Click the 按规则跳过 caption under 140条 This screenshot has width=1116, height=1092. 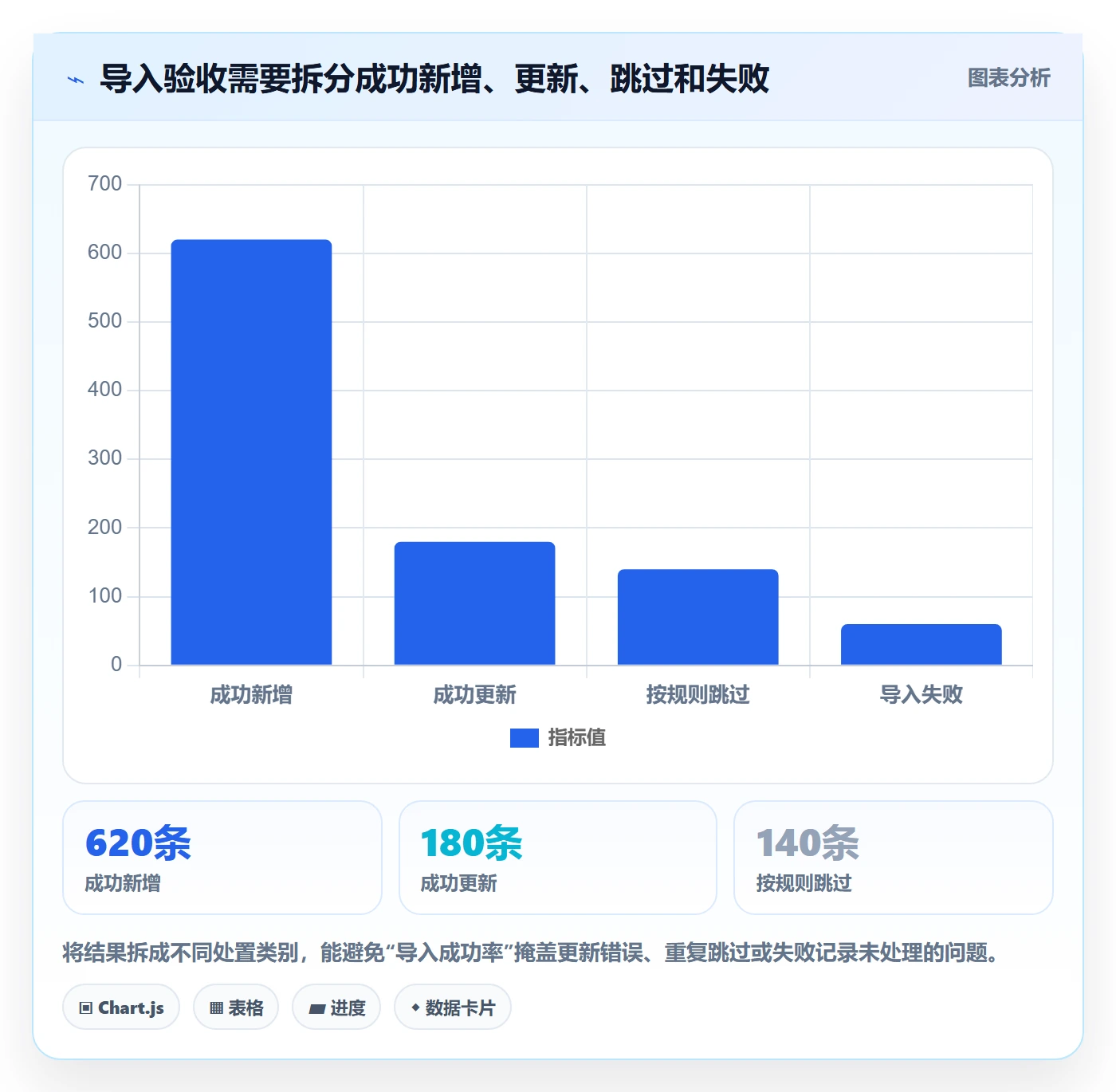pyautogui.click(x=804, y=883)
